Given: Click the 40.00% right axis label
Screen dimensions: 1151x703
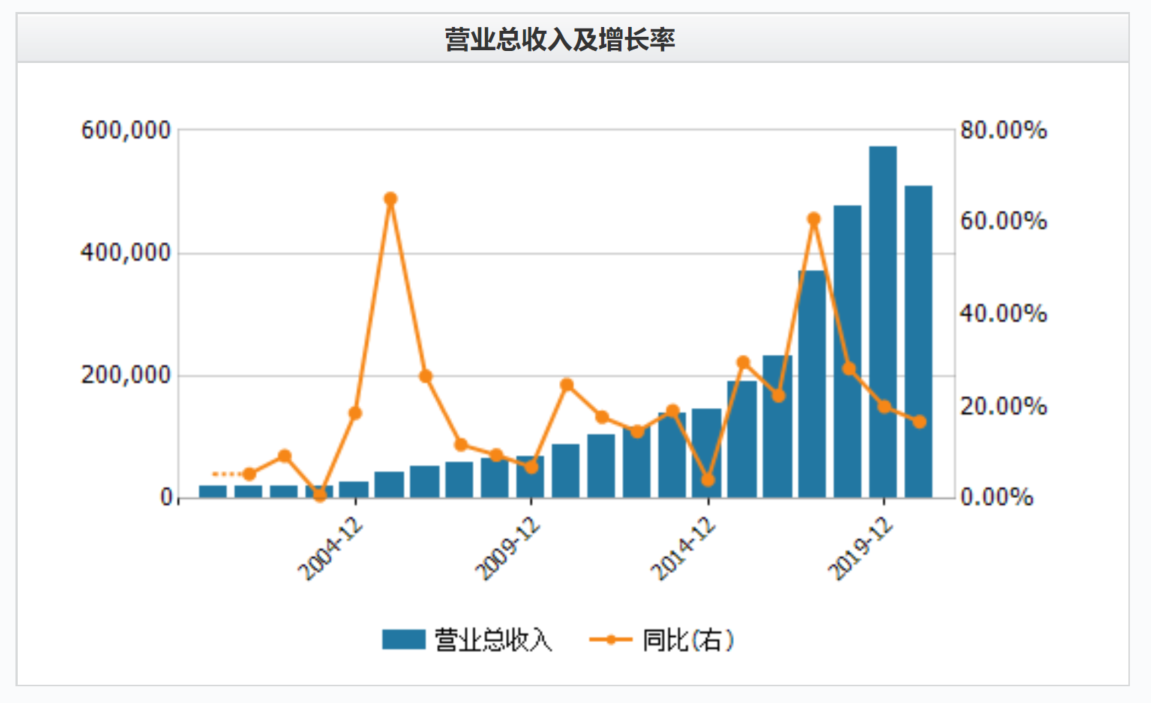Looking at the screenshot, I should coord(1003,314).
